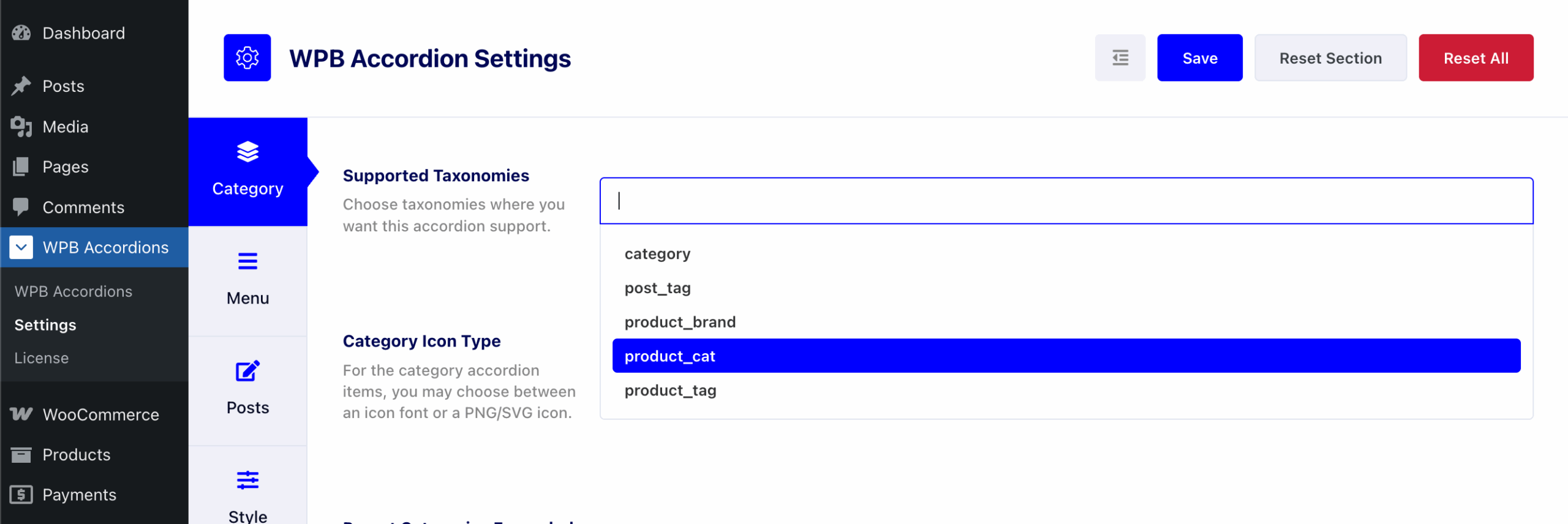Click the Menu hamburger icon in settings sidebar
1568x524 pixels.
click(x=247, y=261)
